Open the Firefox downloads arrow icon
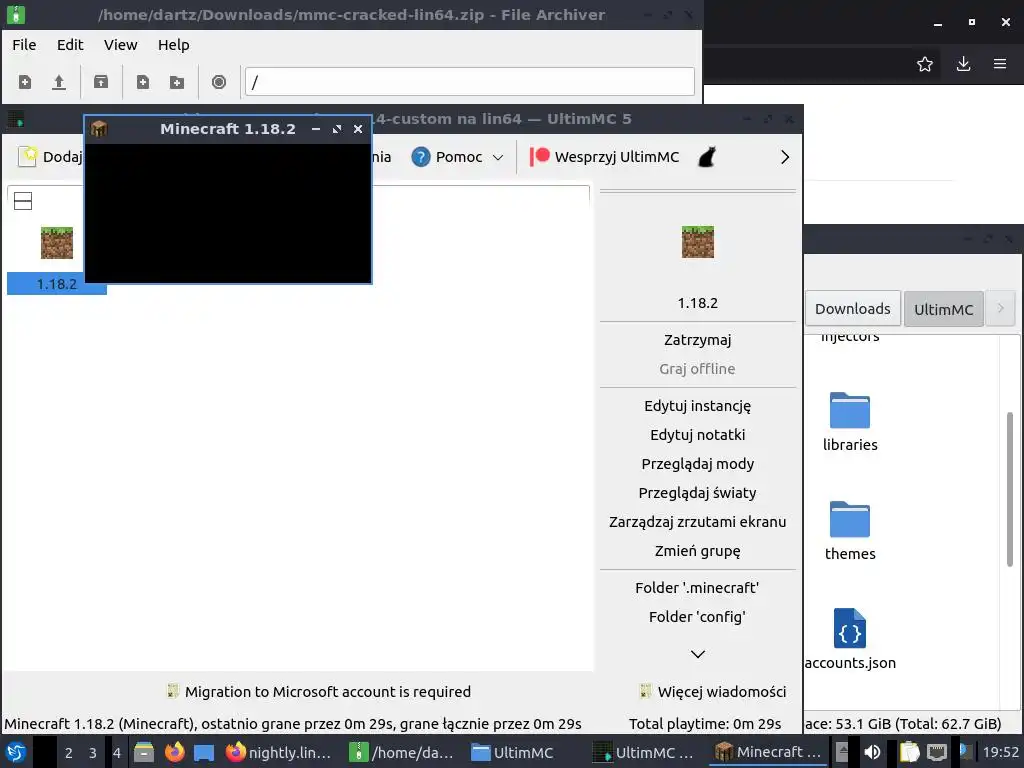Viewport: 1024px width, 768px height. (x=963, y=64)
